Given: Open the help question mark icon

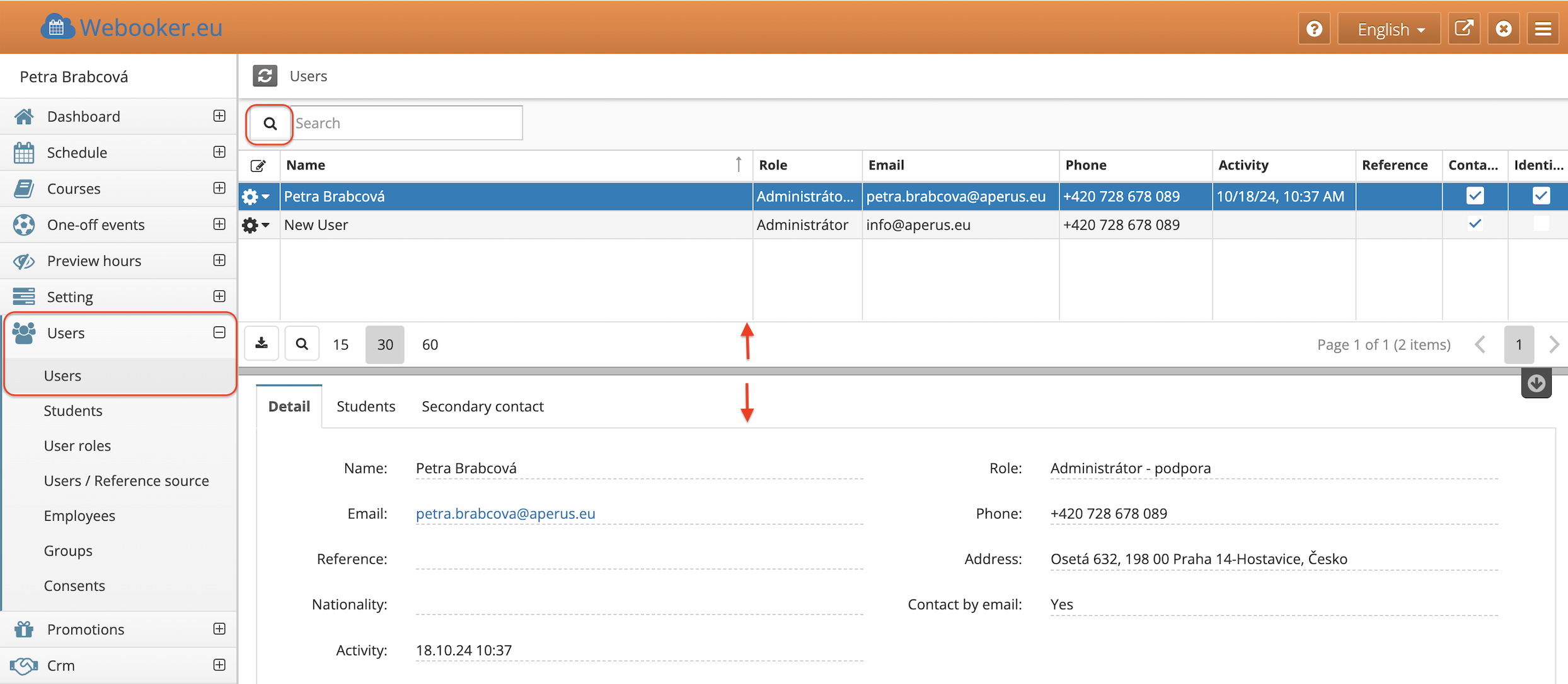Looking at the screenshot, I should pos(1314,29).
